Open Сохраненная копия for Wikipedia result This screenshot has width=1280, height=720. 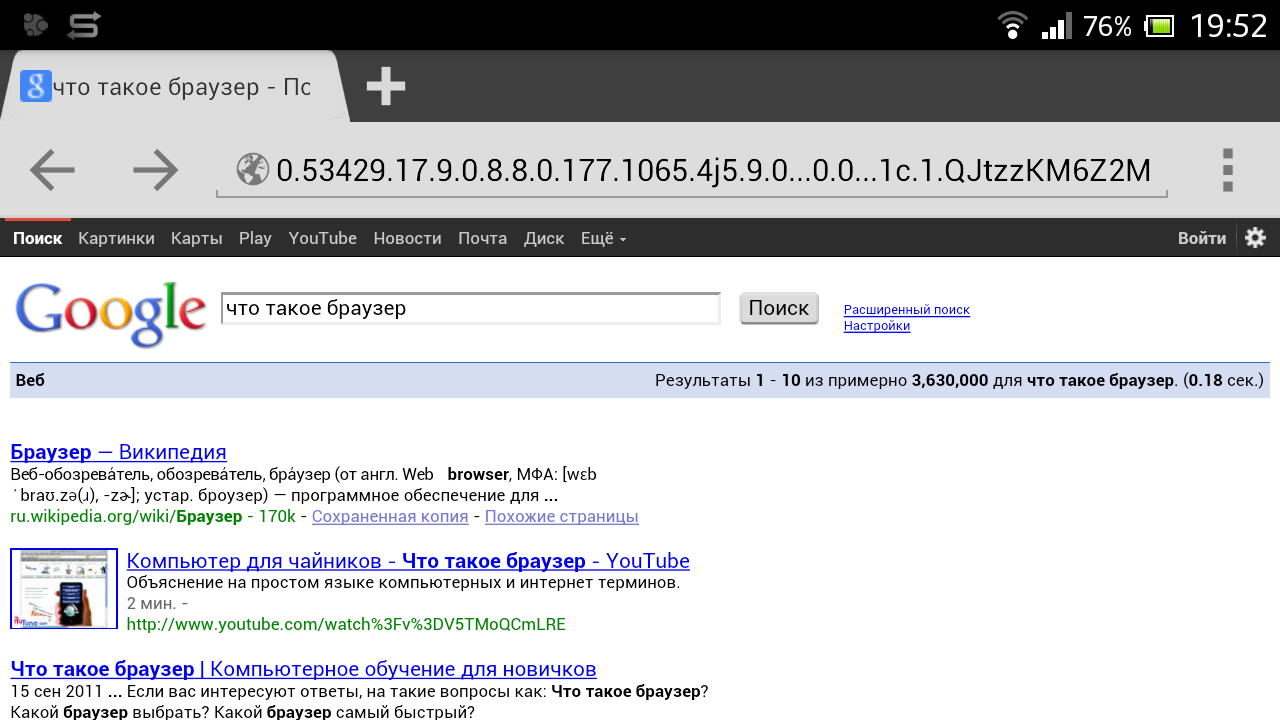point(390,517)
